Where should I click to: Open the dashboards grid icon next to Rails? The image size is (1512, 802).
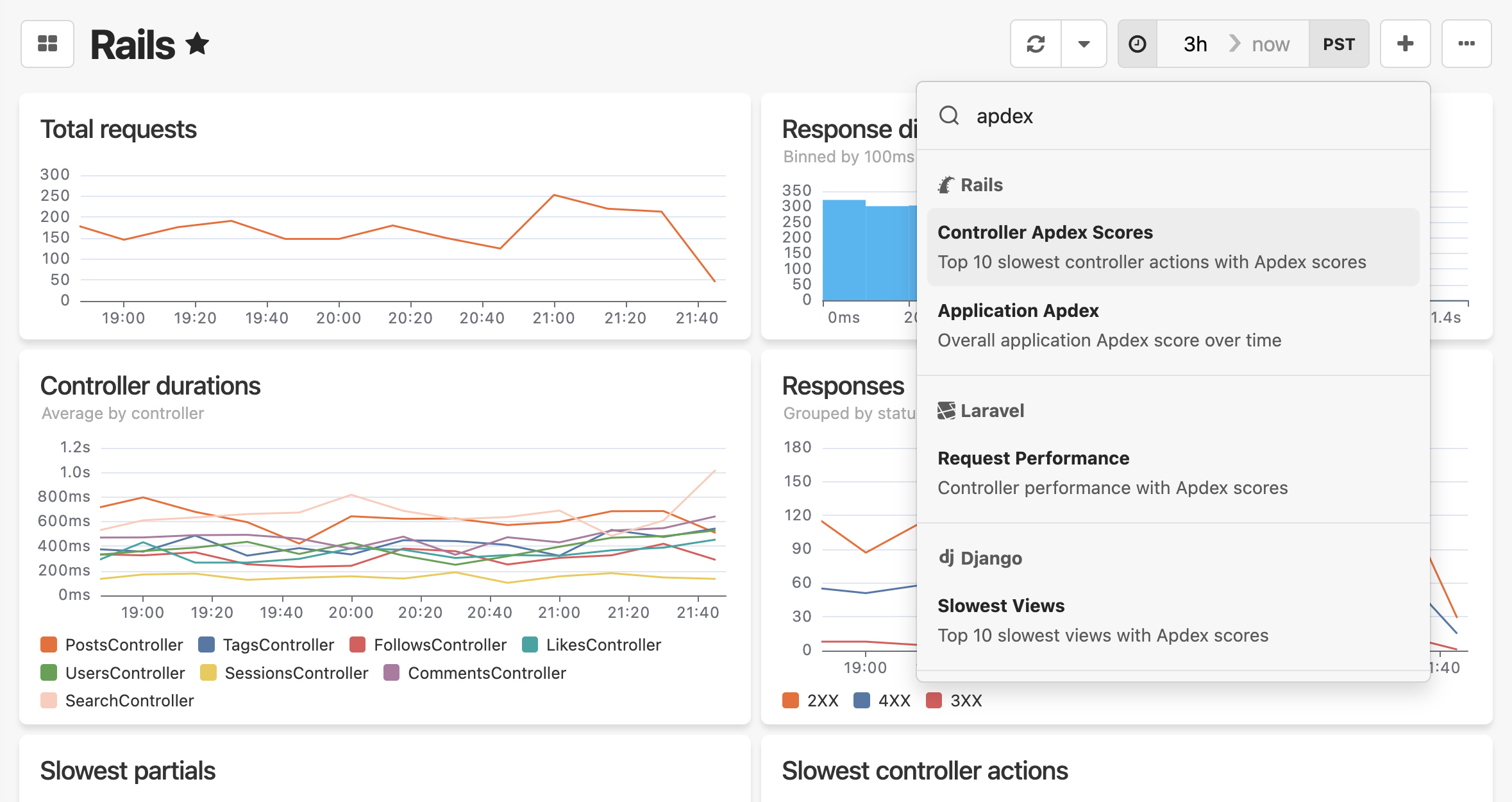point(47,44)
